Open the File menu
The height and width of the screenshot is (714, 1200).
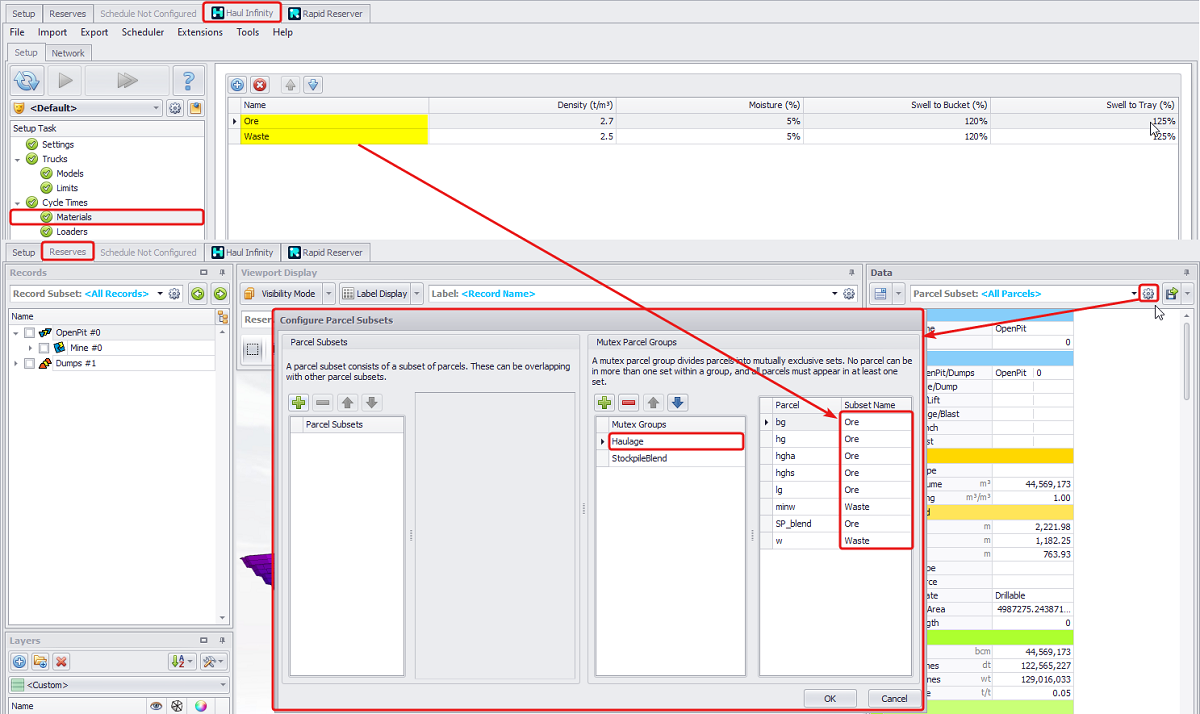coord(17,32)
